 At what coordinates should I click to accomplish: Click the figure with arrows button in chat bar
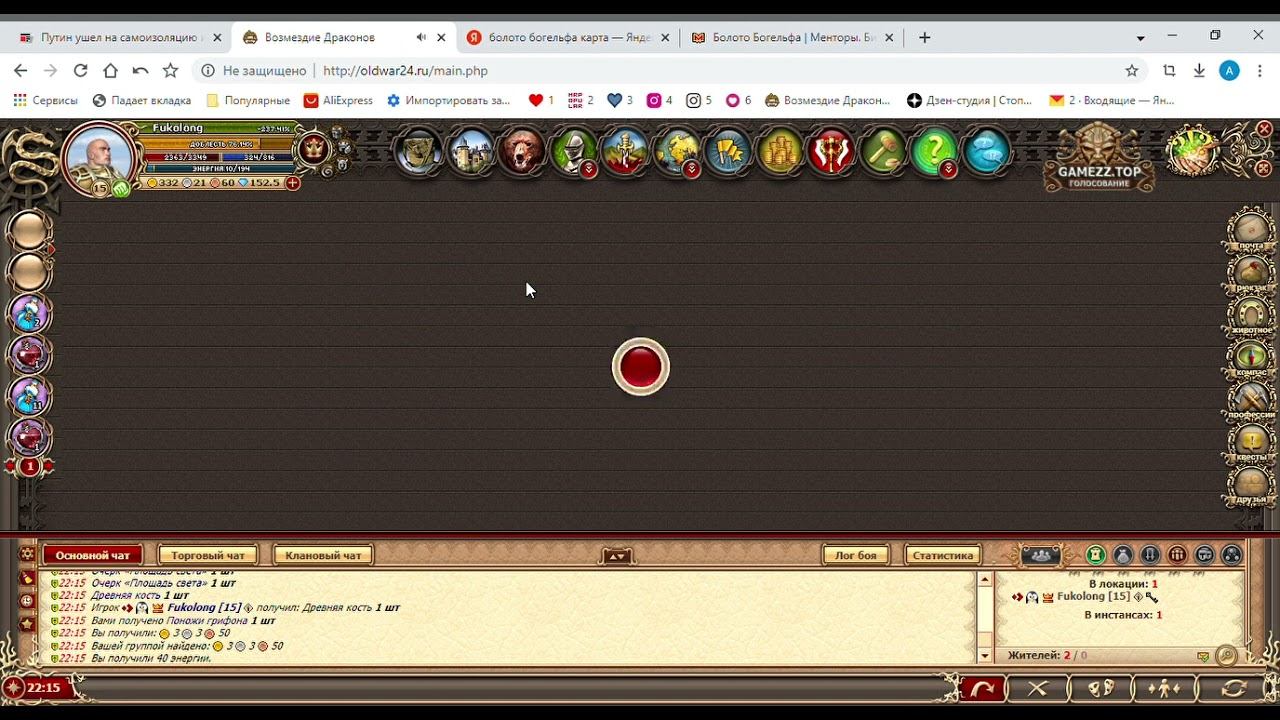point(1163,689)
